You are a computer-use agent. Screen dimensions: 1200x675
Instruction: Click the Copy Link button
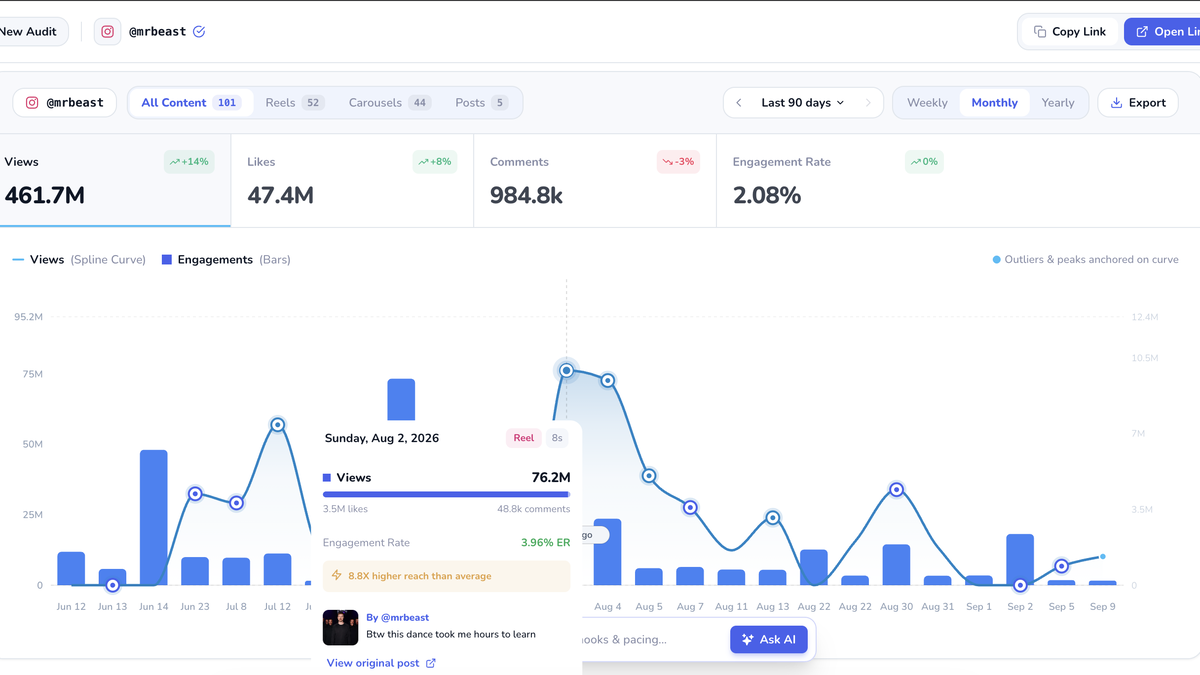pyautogui.click(x=1070, y=32)
